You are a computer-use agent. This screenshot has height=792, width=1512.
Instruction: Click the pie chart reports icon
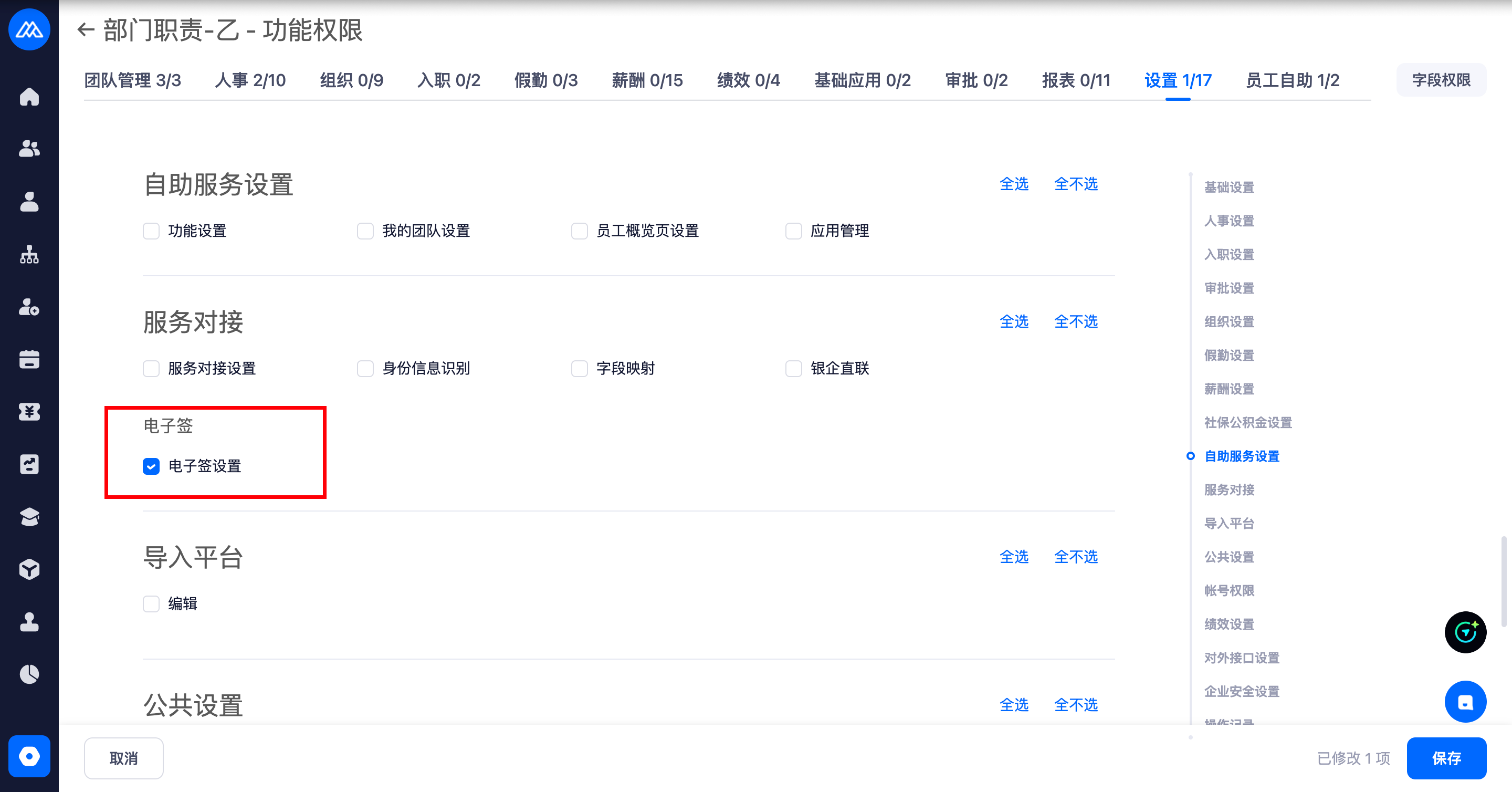pos(29,674)
